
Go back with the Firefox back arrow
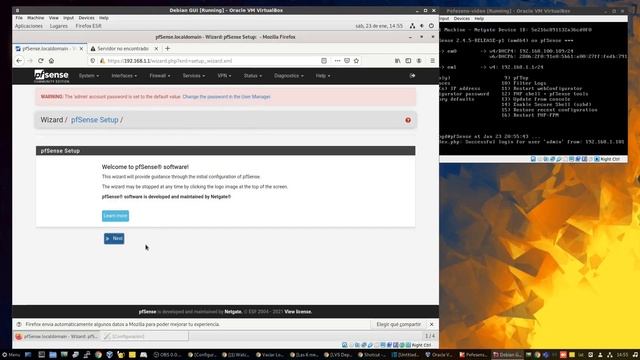point(19,60)
